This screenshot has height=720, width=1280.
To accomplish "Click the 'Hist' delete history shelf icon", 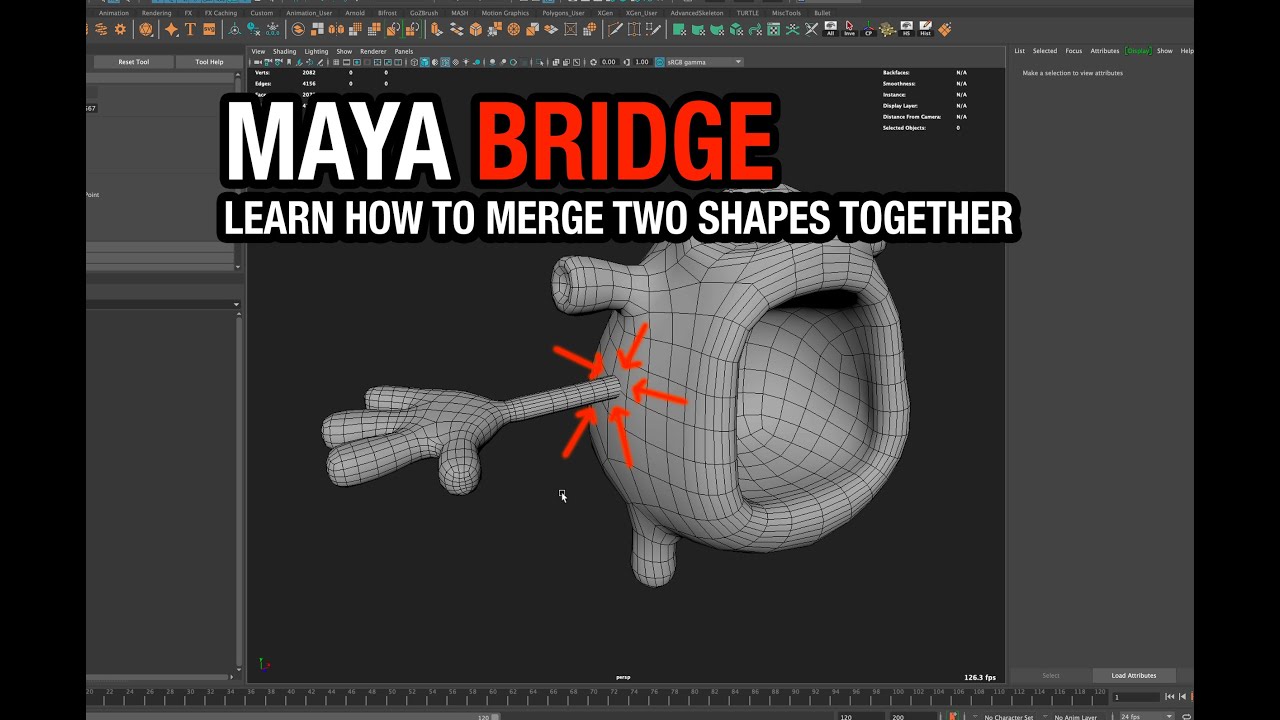I will click(926, 29).
